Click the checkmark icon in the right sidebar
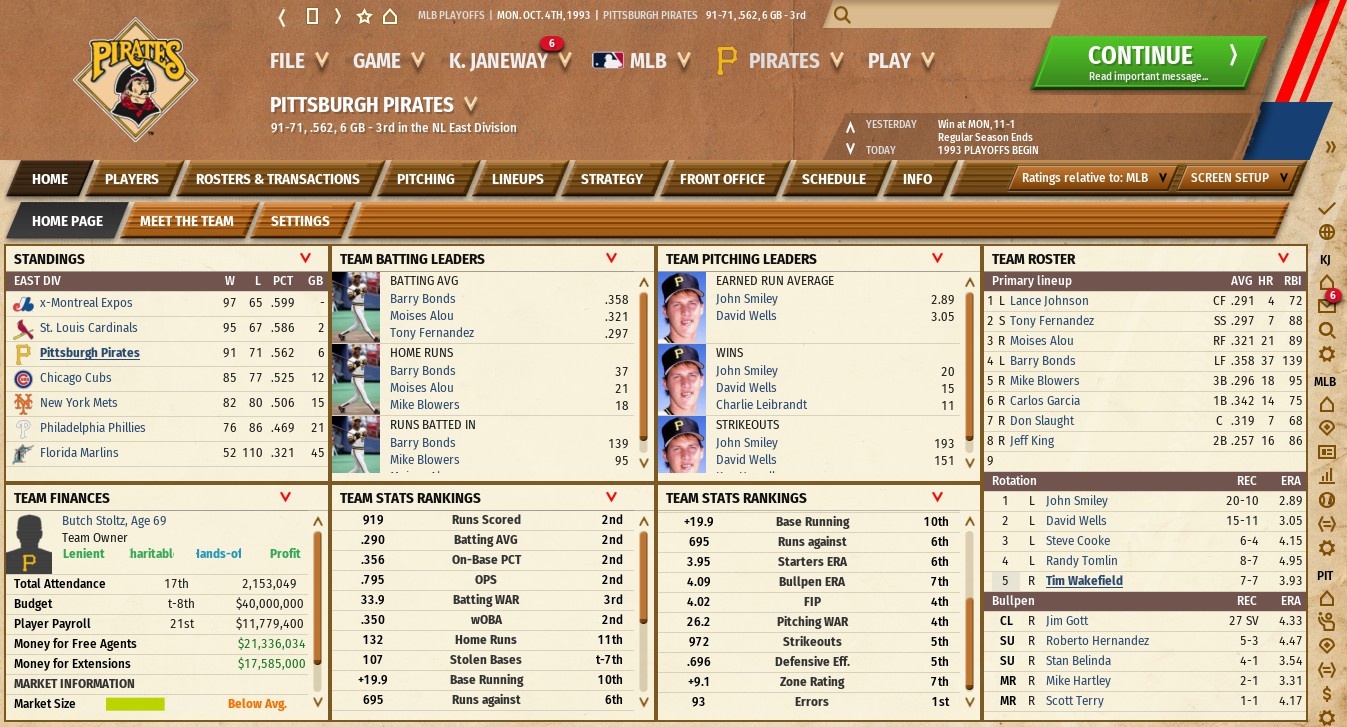 1326,208
